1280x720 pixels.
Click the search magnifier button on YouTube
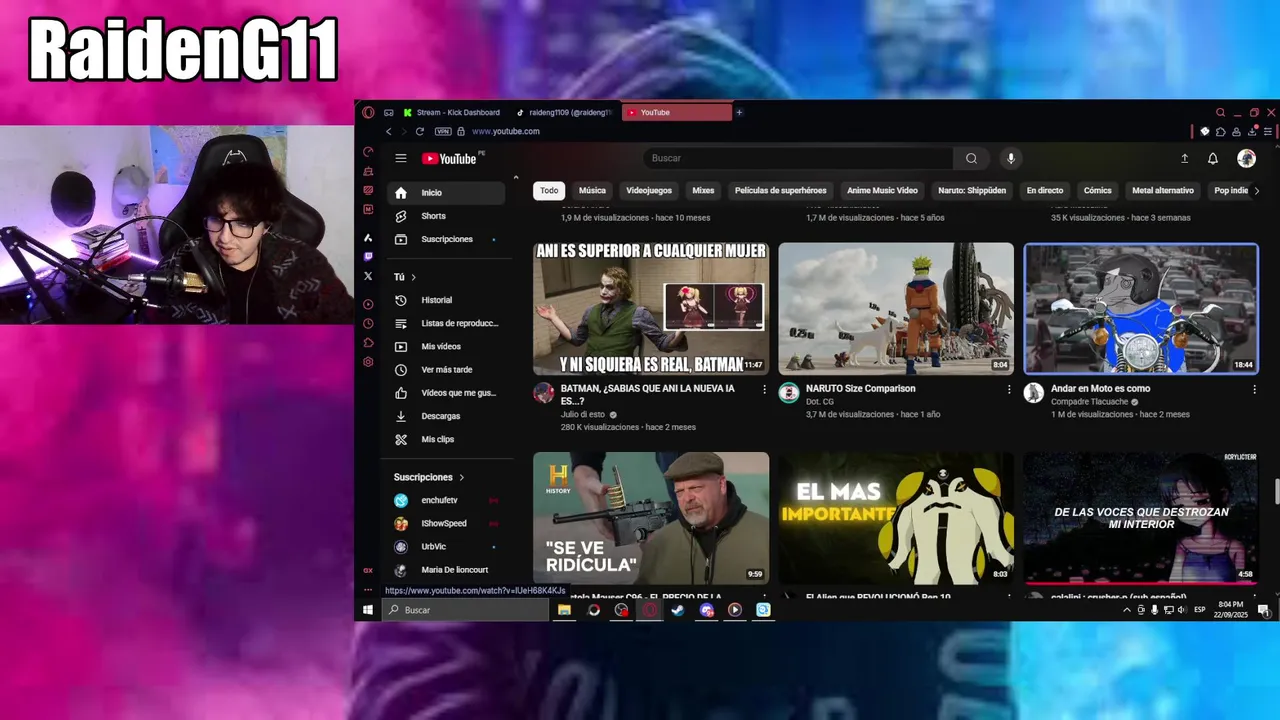971,158
